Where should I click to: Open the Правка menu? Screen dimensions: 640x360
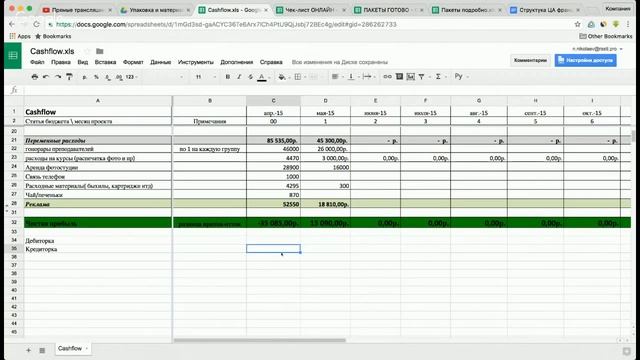pyautogui.click(x=60, y=62)
